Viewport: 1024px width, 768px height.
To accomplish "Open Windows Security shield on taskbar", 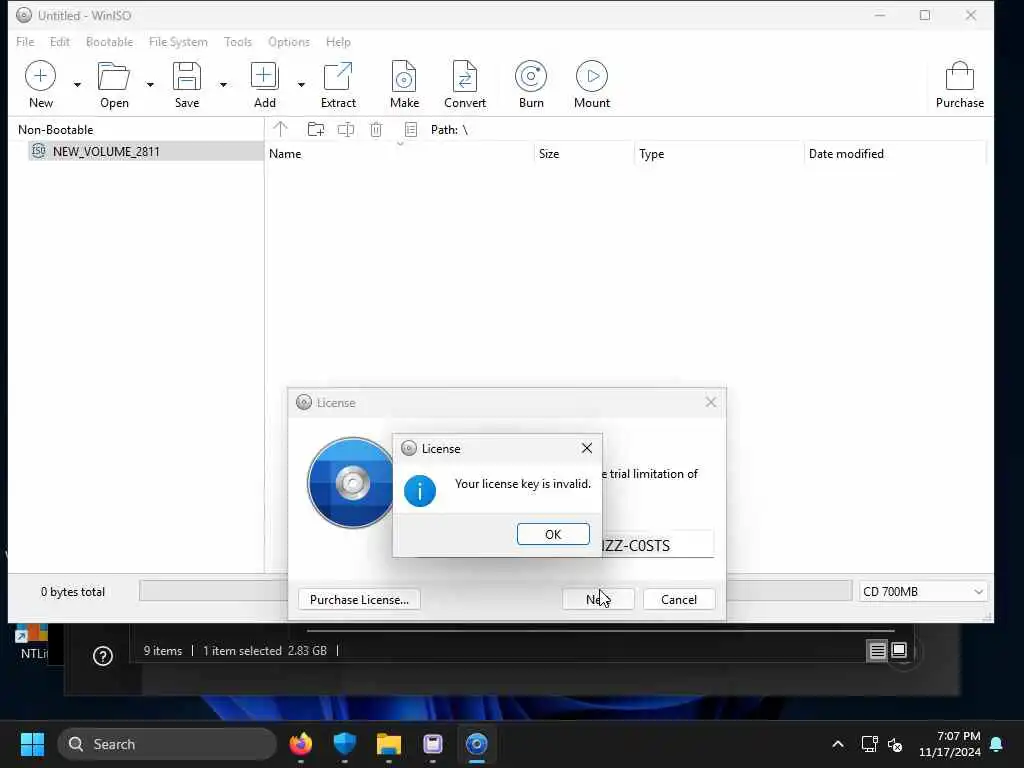I will click(344, 744).
